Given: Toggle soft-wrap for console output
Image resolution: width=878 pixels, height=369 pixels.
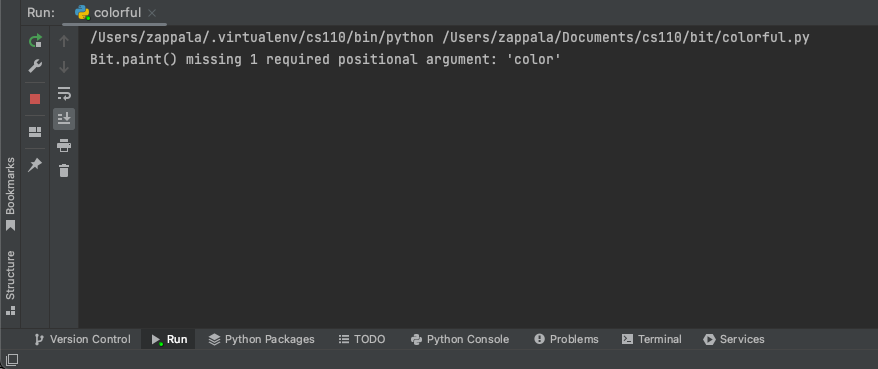Looking at the screenshot, I should 64,93.
